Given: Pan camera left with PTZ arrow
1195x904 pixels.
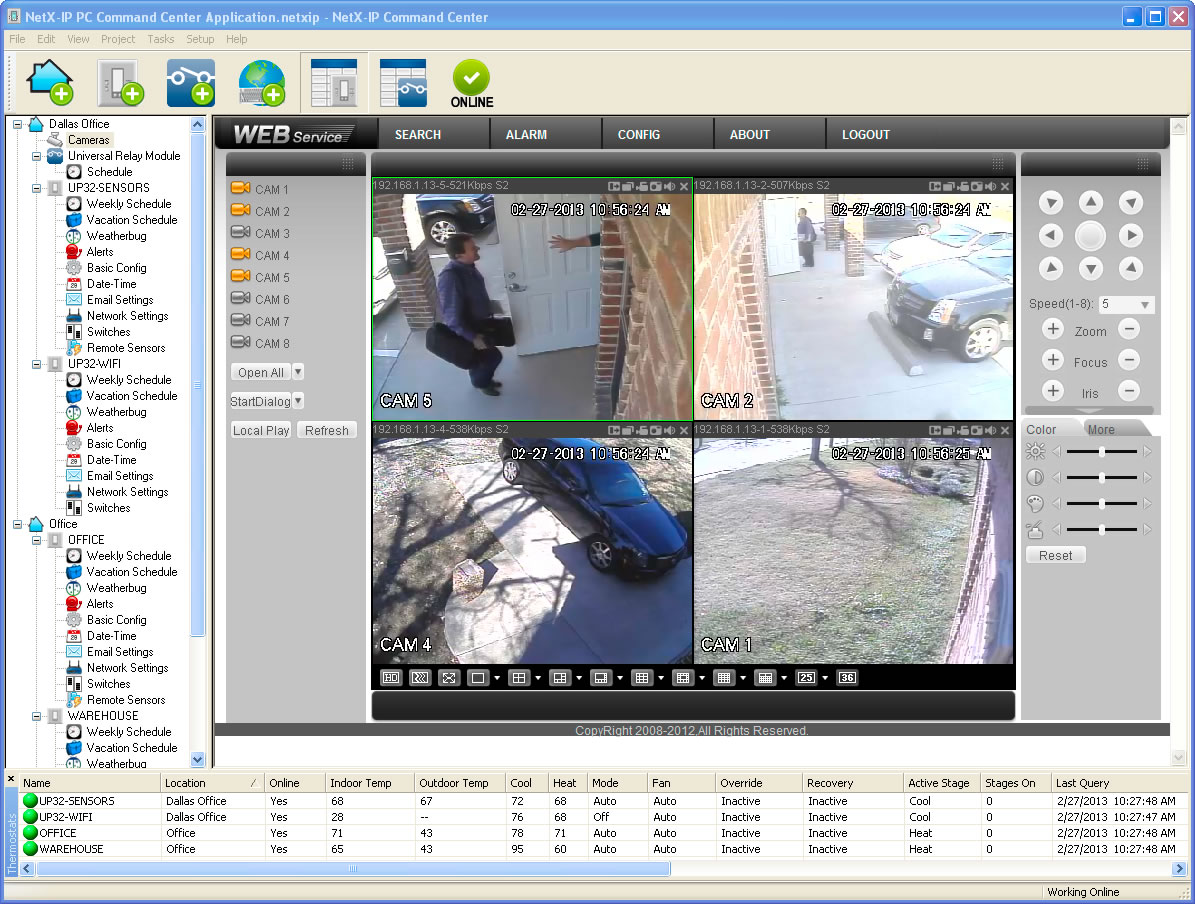Looking at the screenshot, I should pyautogui.click(x=1051, y=236).
